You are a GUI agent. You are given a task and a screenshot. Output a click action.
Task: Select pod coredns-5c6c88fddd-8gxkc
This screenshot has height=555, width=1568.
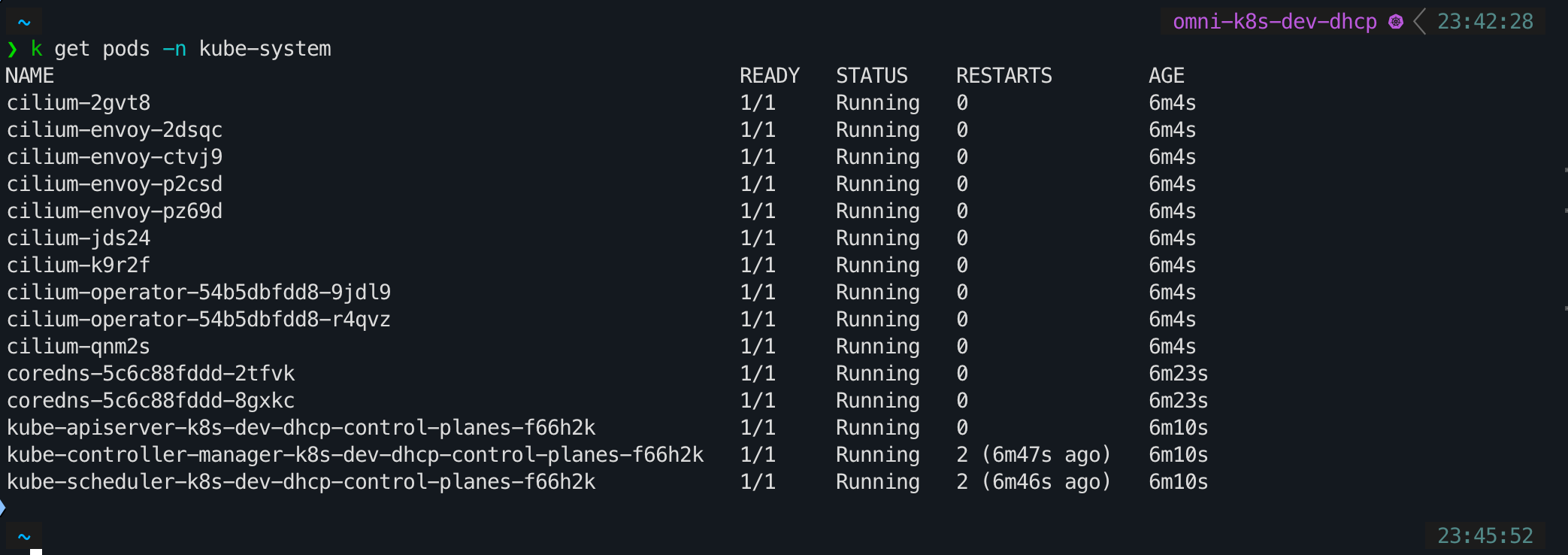[x=150, y=401]
